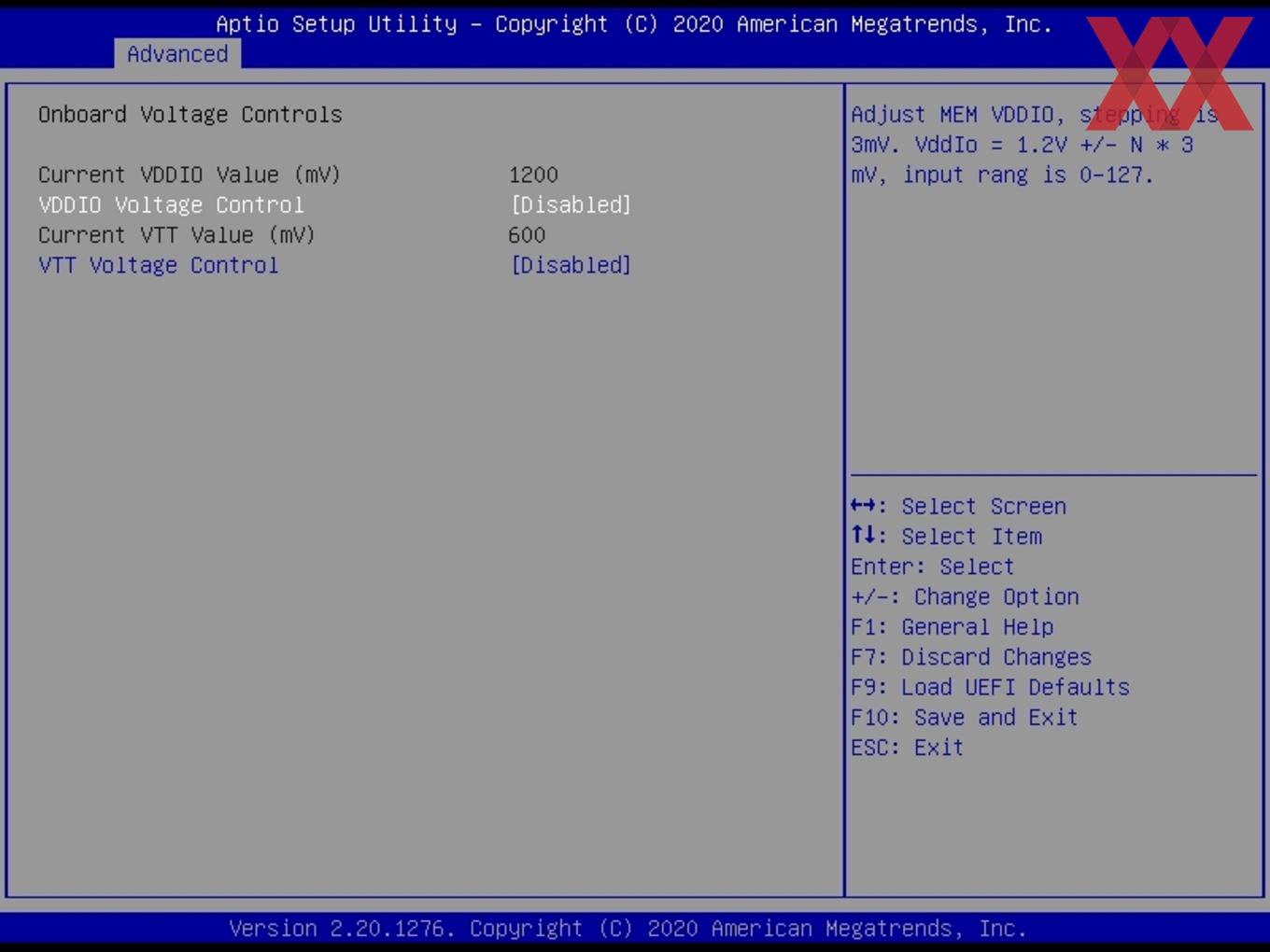
Task: Change VDDIO Voltage Control Disabled value
Action: click(x=571, y=204)
